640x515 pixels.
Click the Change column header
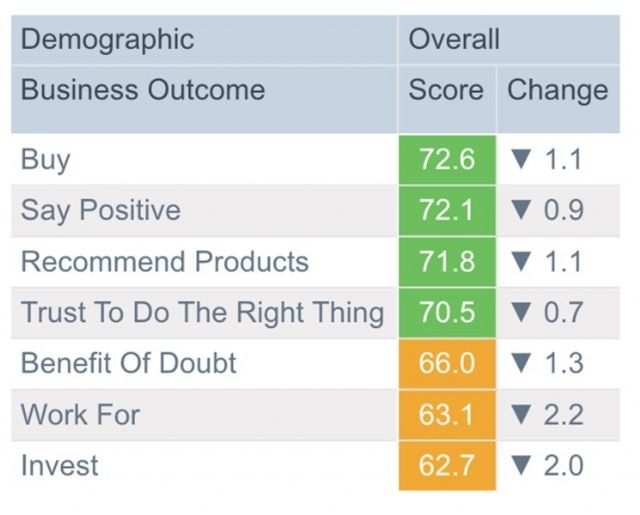[x=557, y=90]
